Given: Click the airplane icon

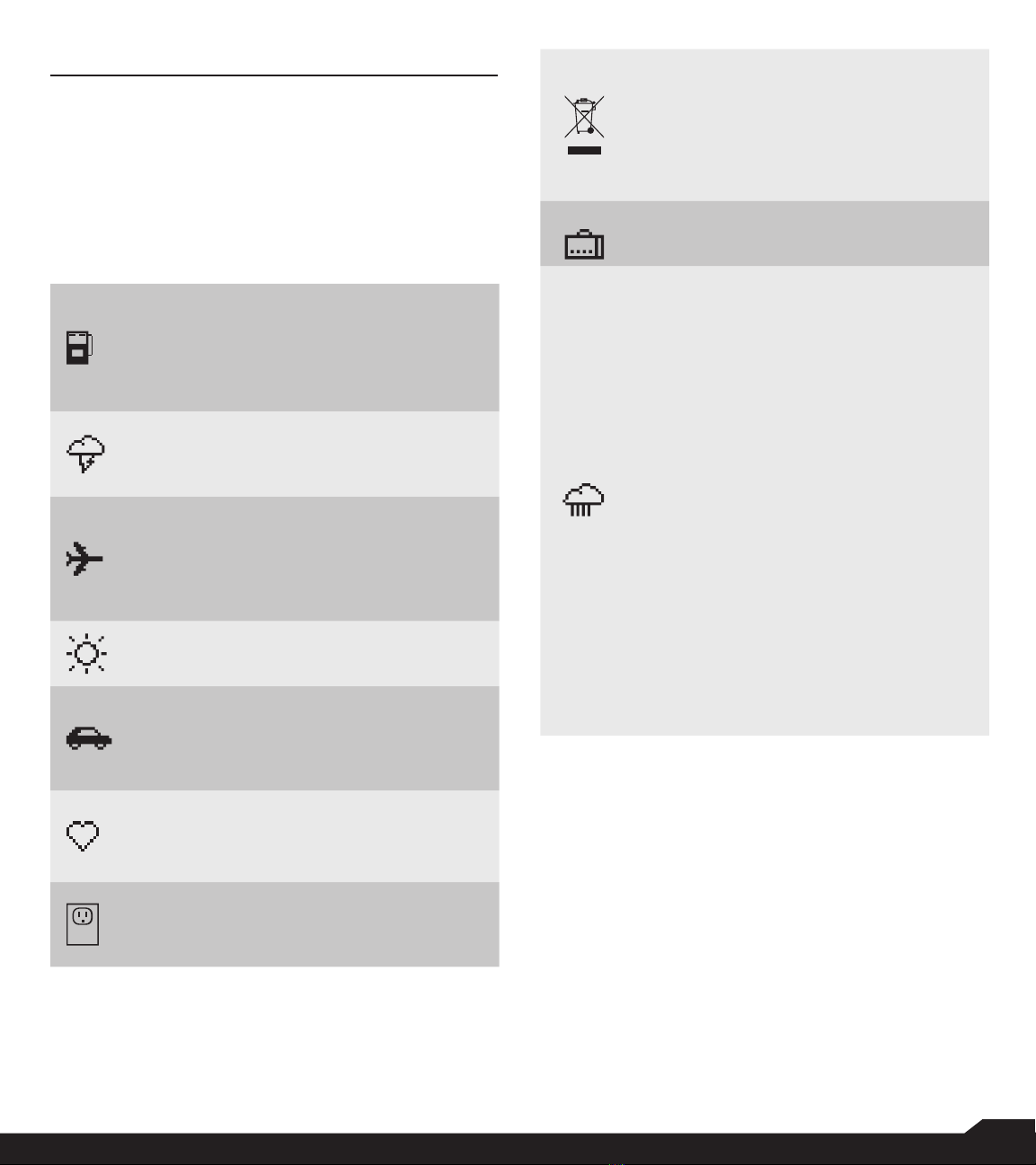Looking at the screenshot, I should coord(85,560).
